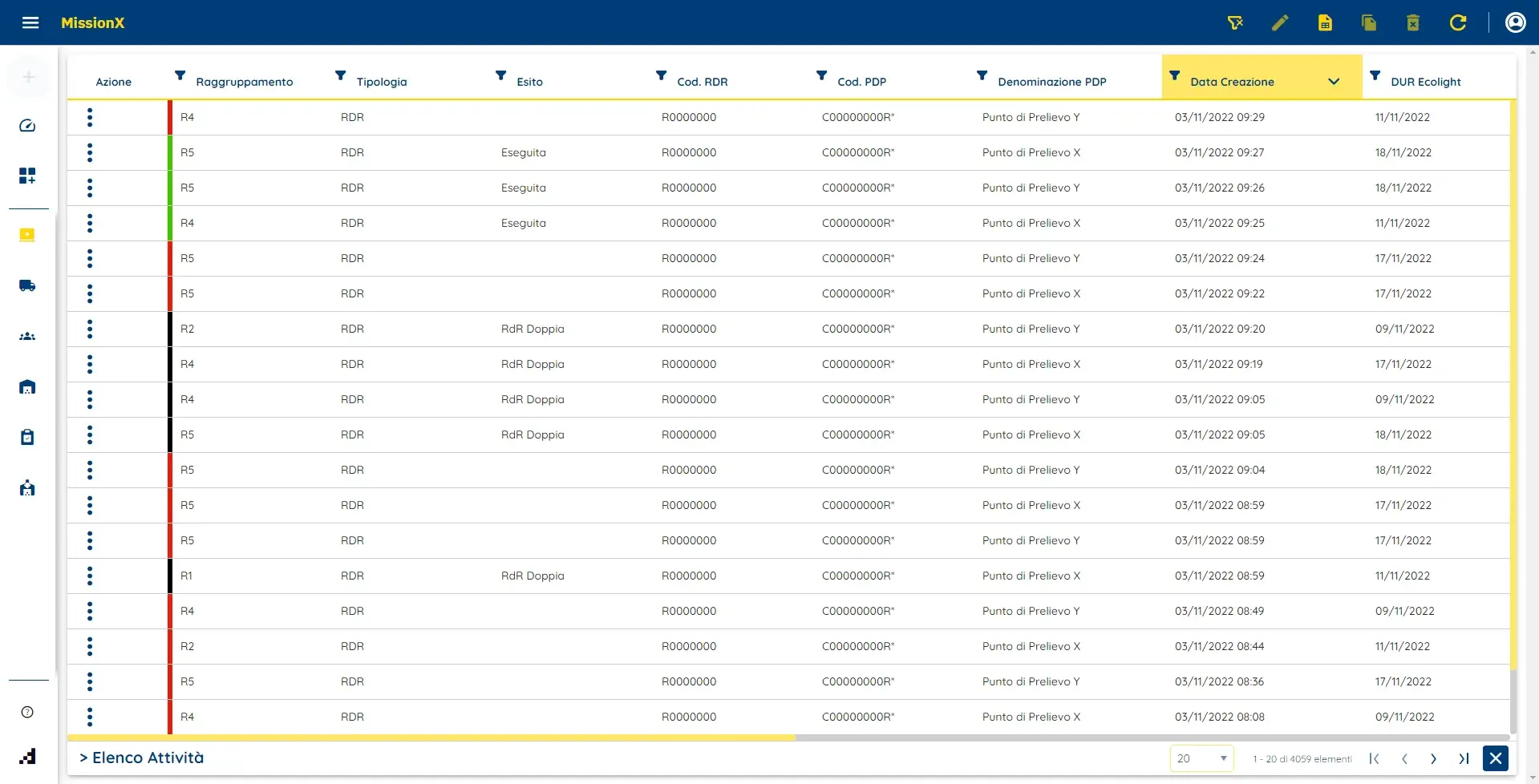Filter the Cod. PDP column
Viewport: 1539px width, 784px height.
(x=821, y=75)
